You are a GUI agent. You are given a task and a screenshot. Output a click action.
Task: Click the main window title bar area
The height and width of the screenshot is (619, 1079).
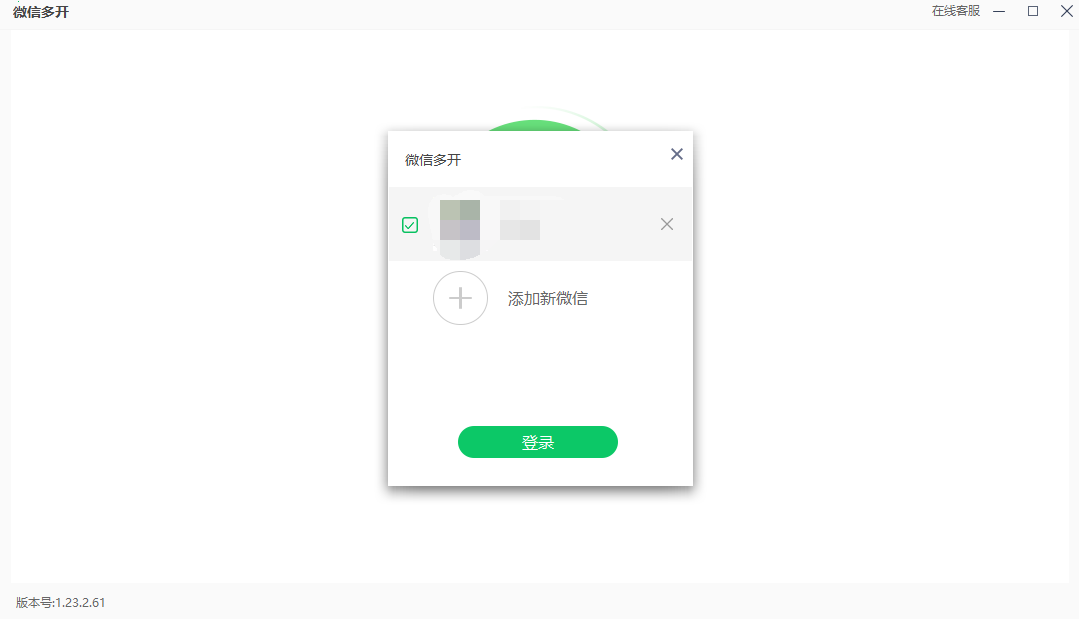[482, 12]
